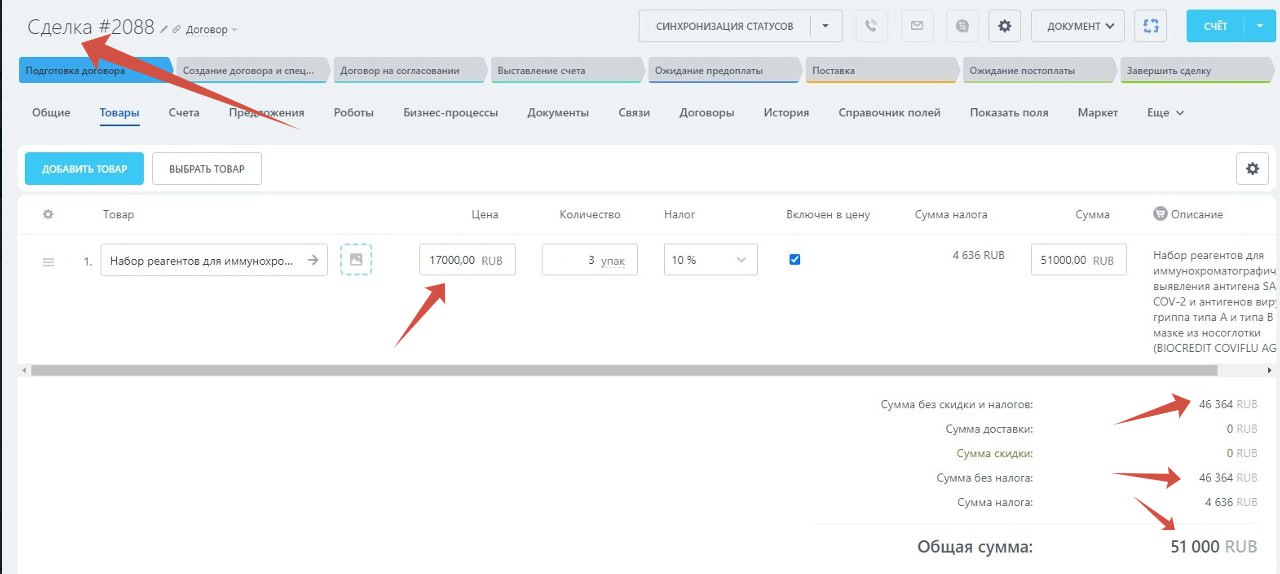Click the ДОБАВИТЬ ТОВАР button
Image resolution: width=1280 pixels, height=574 pixels.
click(84, 169)
